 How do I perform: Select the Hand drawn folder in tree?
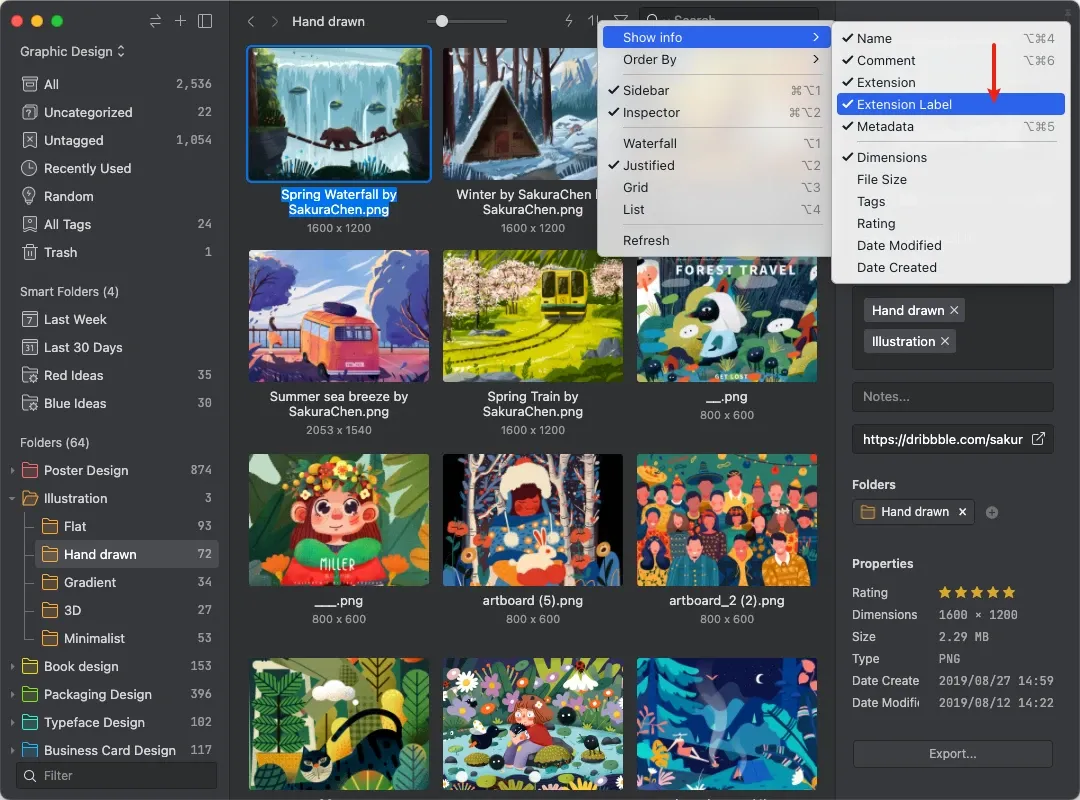pyautogui.click(x=127, y=555)
